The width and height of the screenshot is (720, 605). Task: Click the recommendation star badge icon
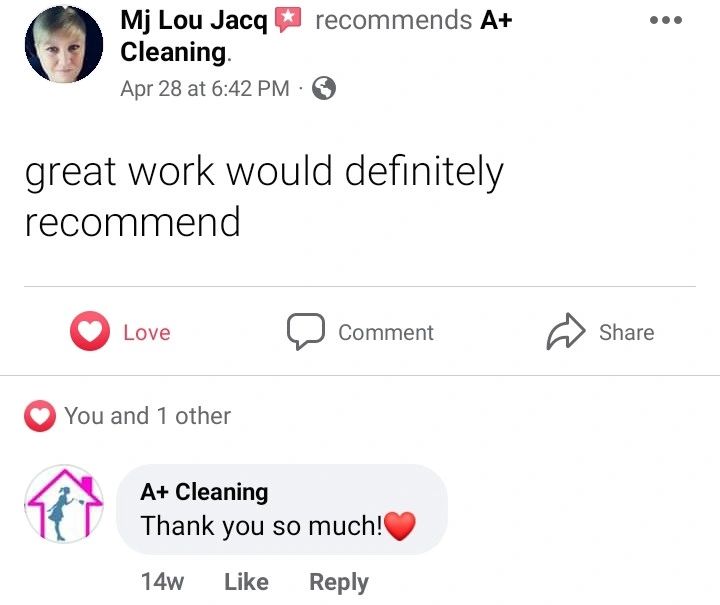(x=287, y=20)
